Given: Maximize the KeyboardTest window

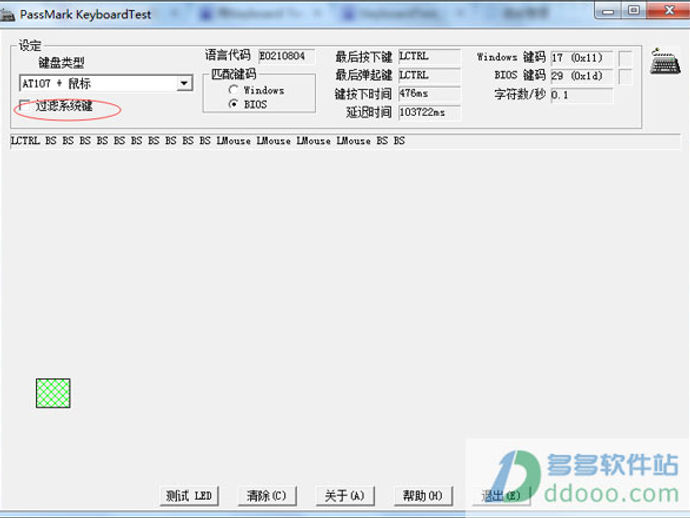Looking at the screenshot, I should point(634,11).
